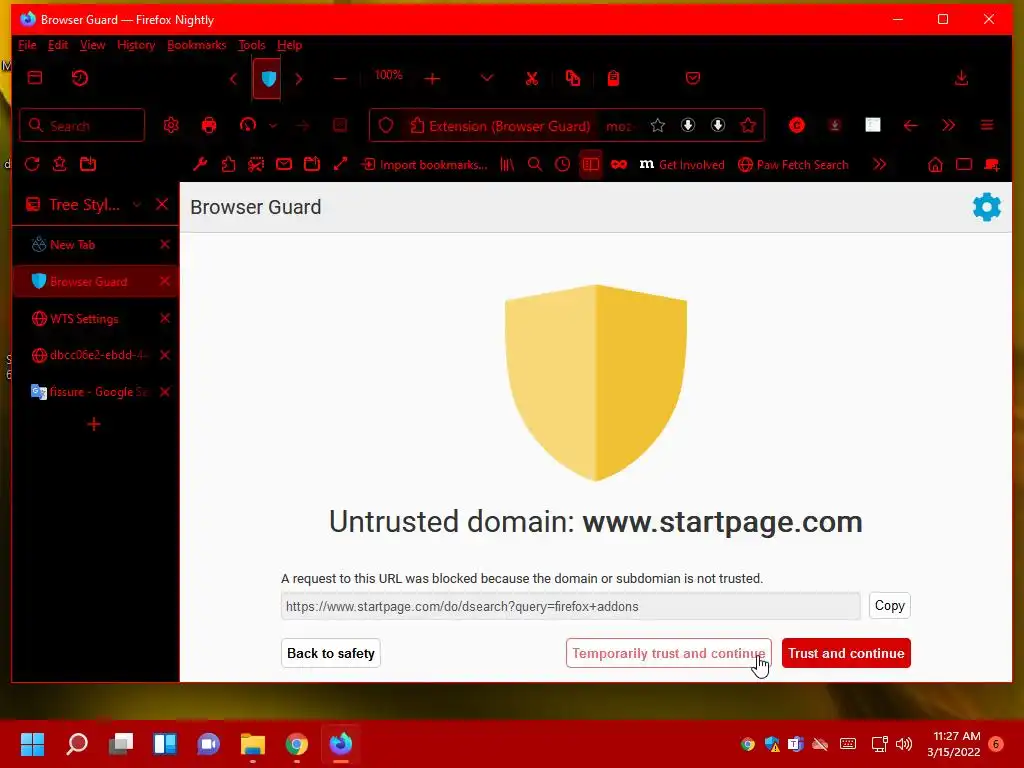Open the developer wrench icon

click(x=200, y=165)
